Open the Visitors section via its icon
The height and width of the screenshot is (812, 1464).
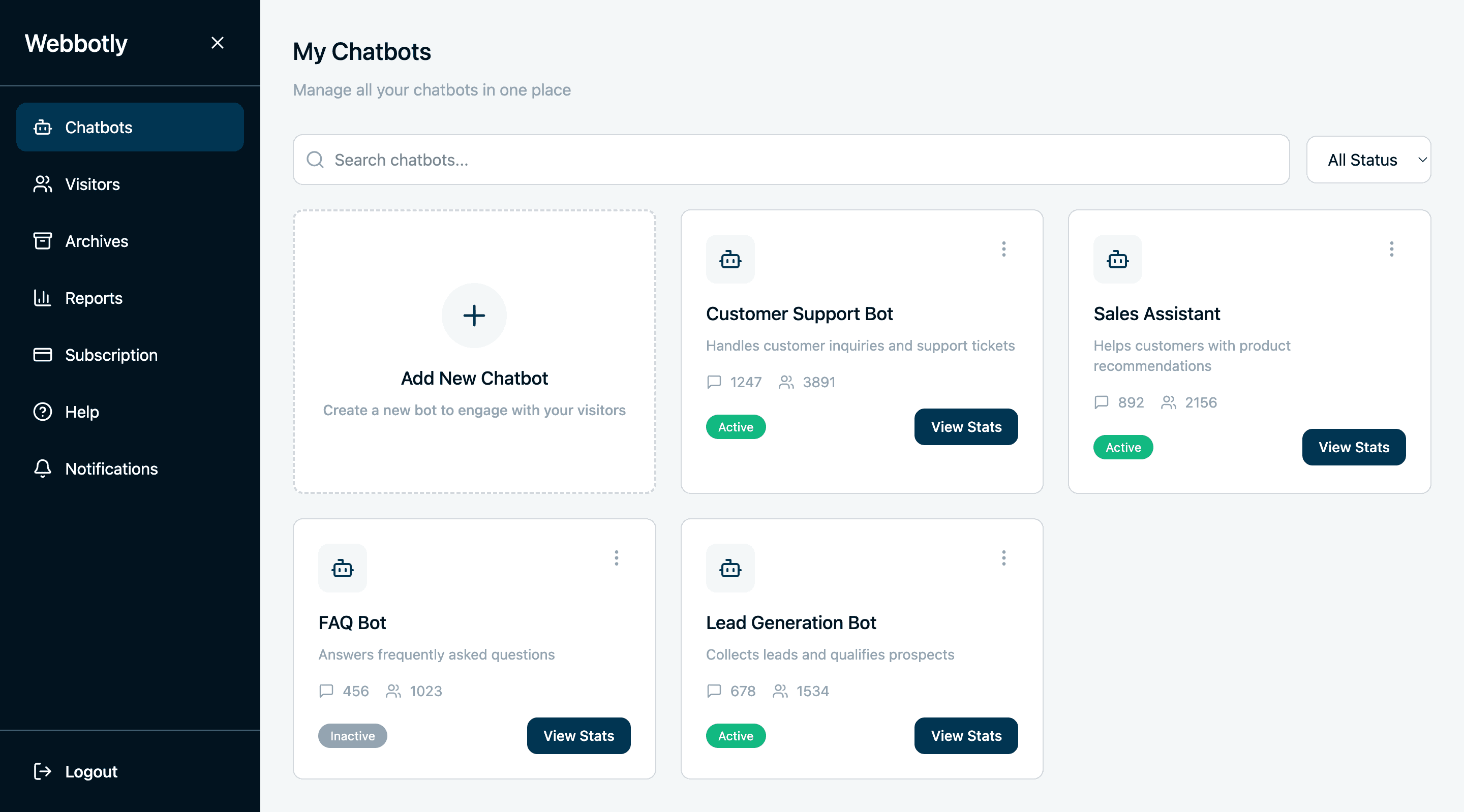point(42,184)
